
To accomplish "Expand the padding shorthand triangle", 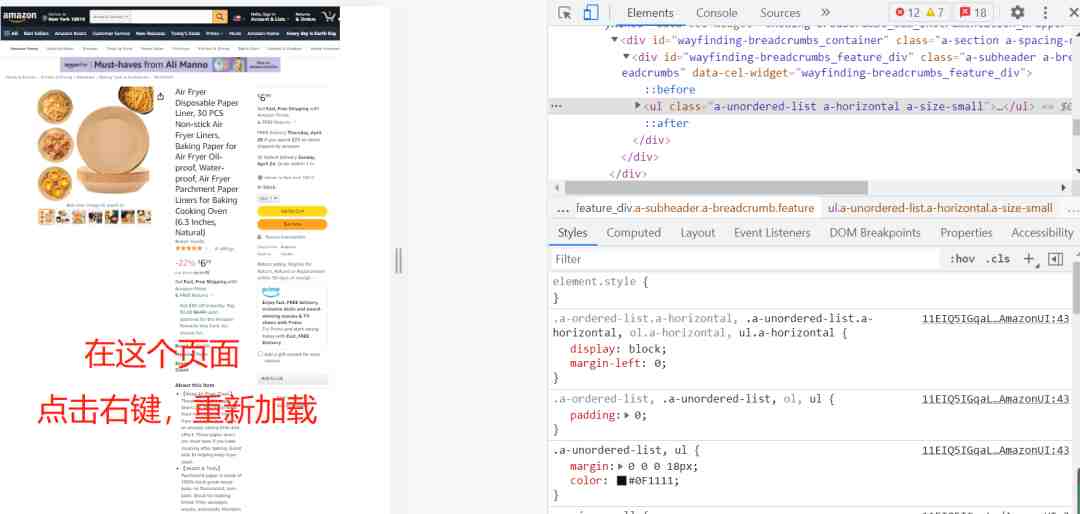I will [627, 415].
